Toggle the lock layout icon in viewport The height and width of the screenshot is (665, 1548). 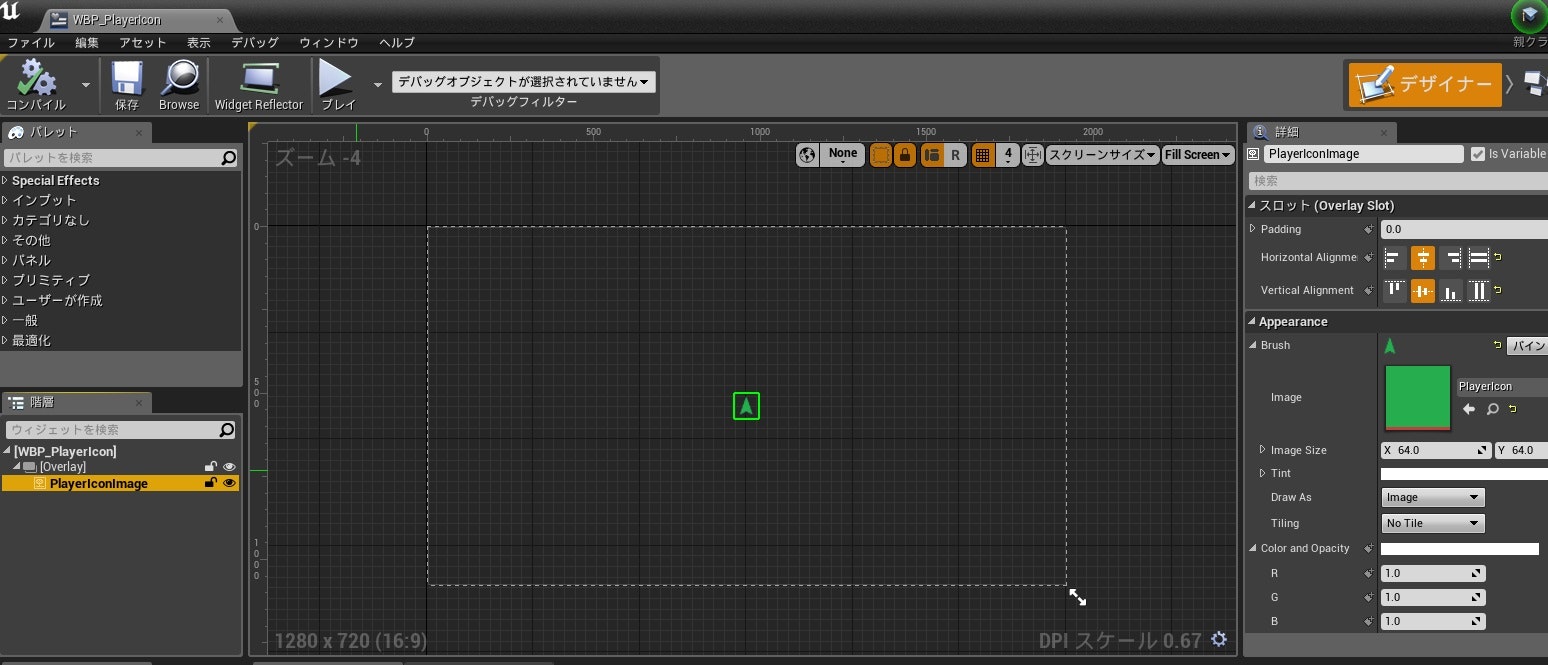905,155
